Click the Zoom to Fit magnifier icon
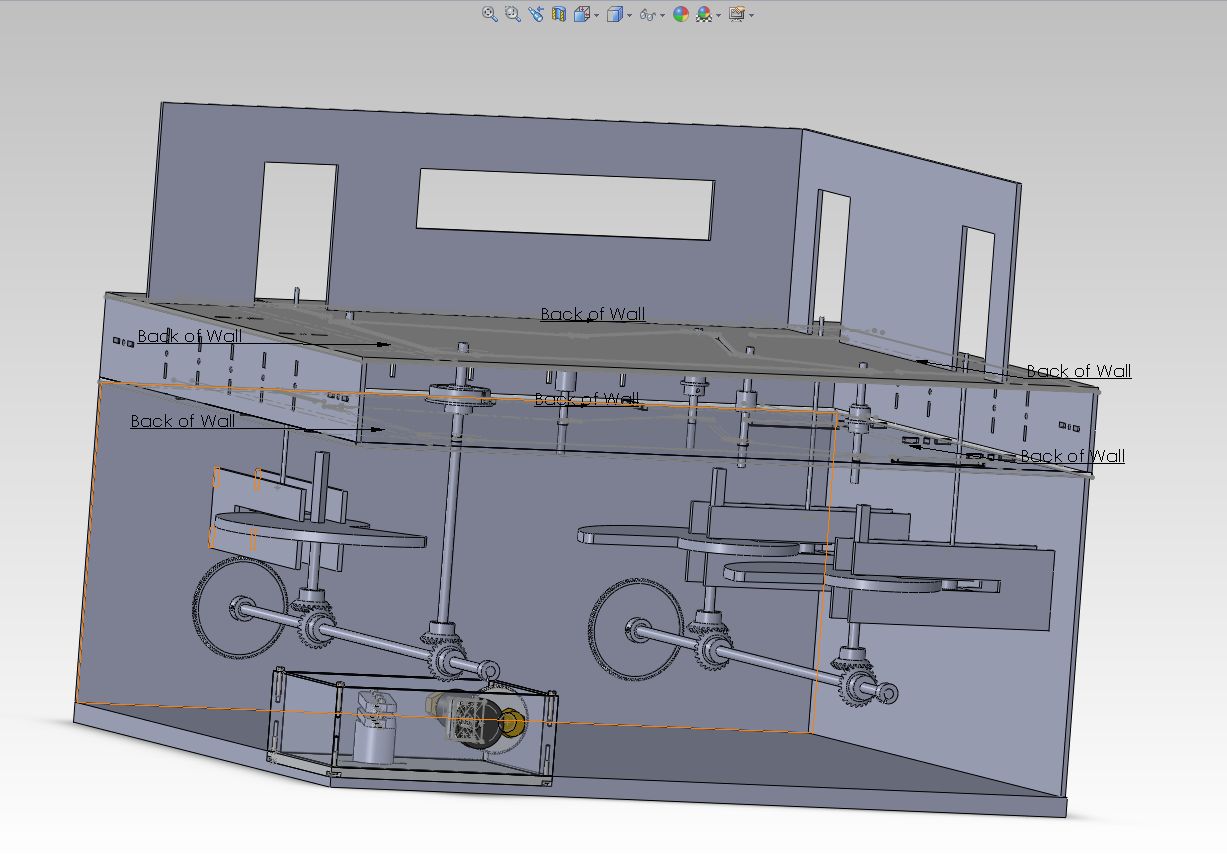 489,14
